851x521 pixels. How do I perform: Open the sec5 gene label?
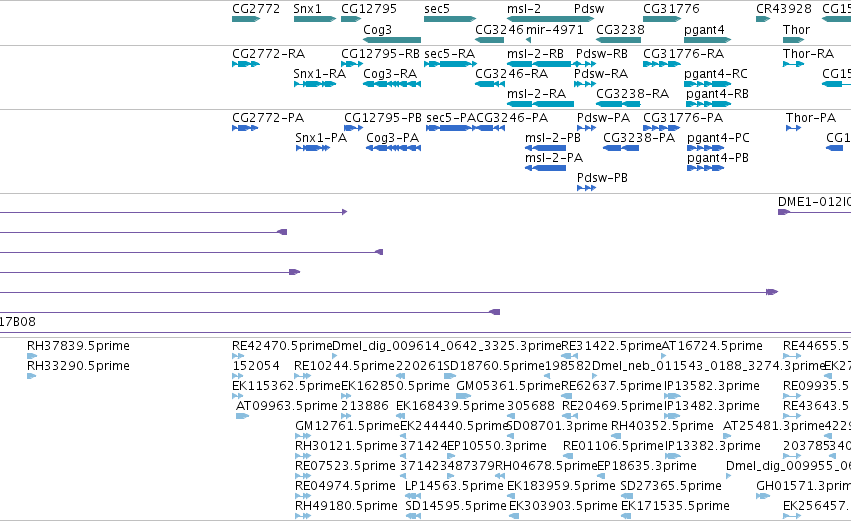pos(437,9)
